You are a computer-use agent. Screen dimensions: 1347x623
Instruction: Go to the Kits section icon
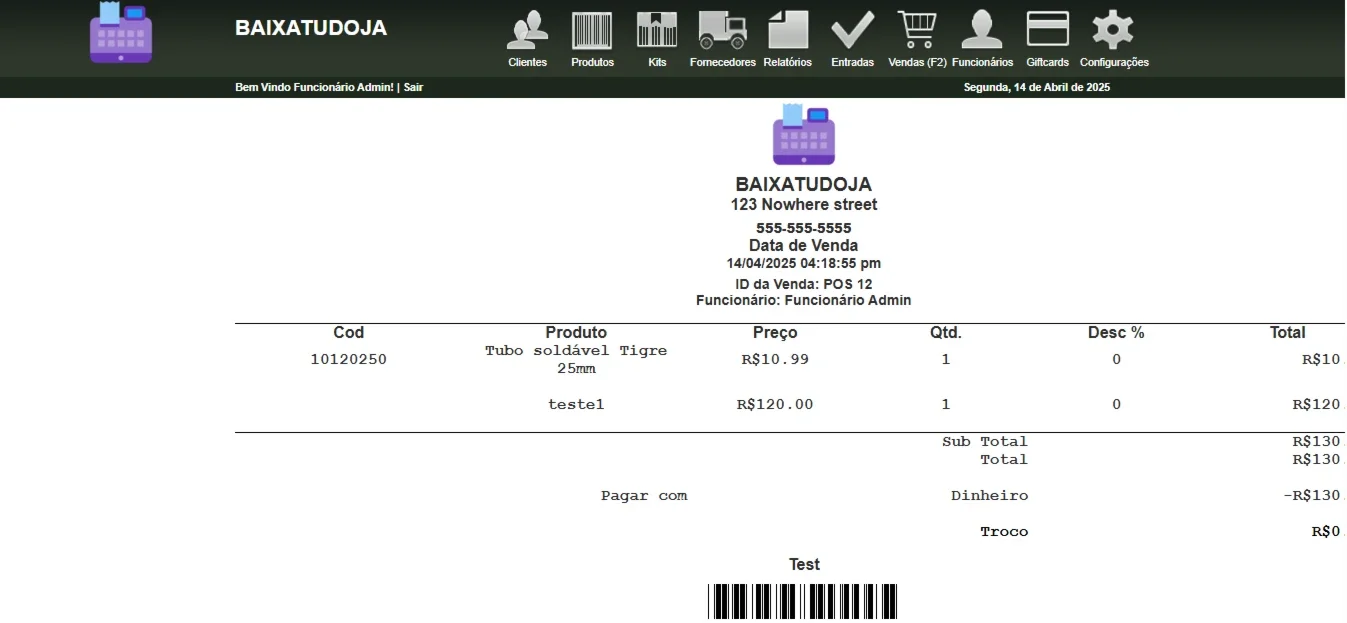(x=657, y=30)
